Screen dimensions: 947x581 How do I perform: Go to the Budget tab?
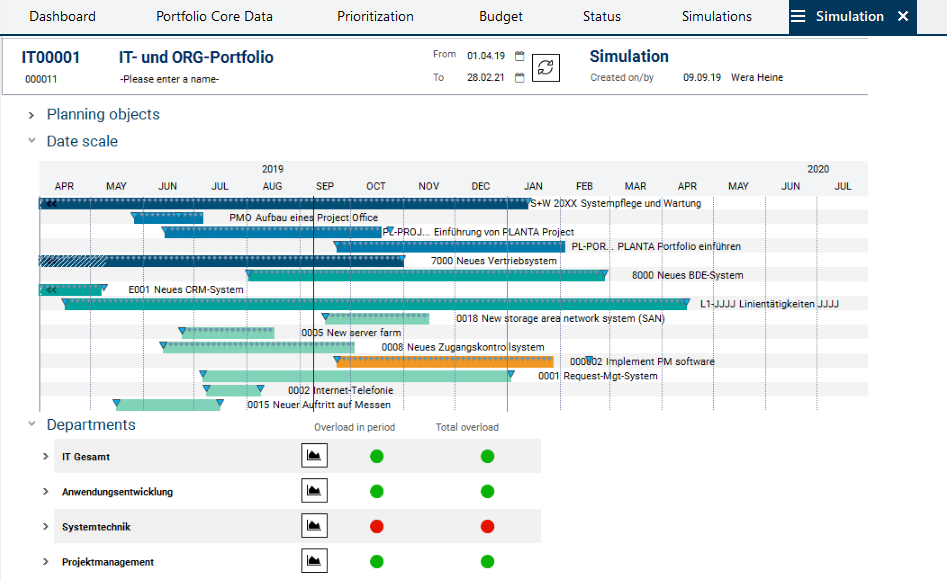tap(500, 17)
